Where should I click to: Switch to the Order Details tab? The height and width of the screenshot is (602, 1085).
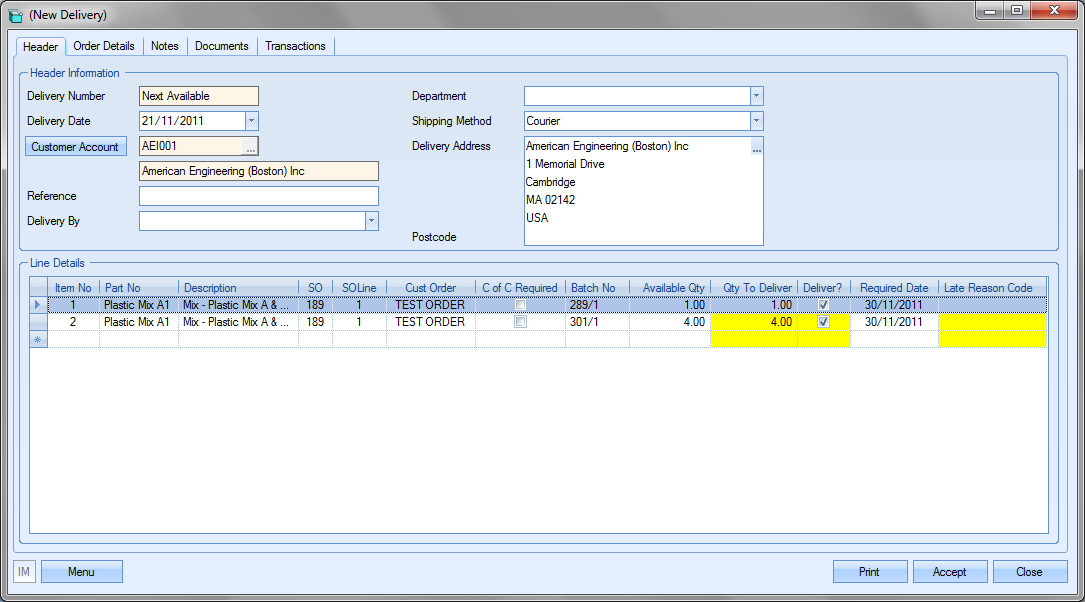tap(104, 46)
